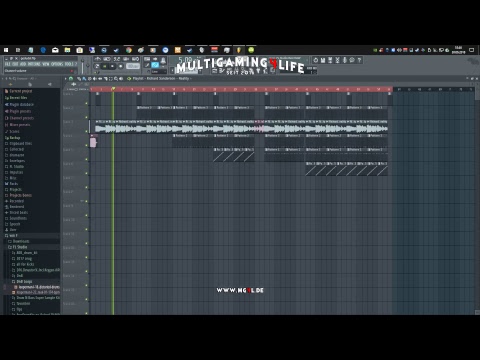Click the save project icon
480x360 pixels.
[323, 60]
